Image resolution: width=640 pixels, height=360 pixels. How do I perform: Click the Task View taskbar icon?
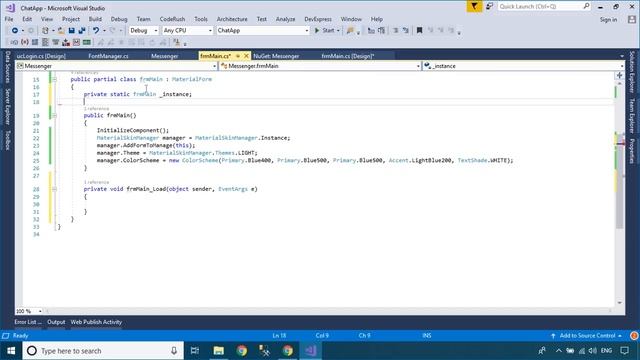(195, 351)
